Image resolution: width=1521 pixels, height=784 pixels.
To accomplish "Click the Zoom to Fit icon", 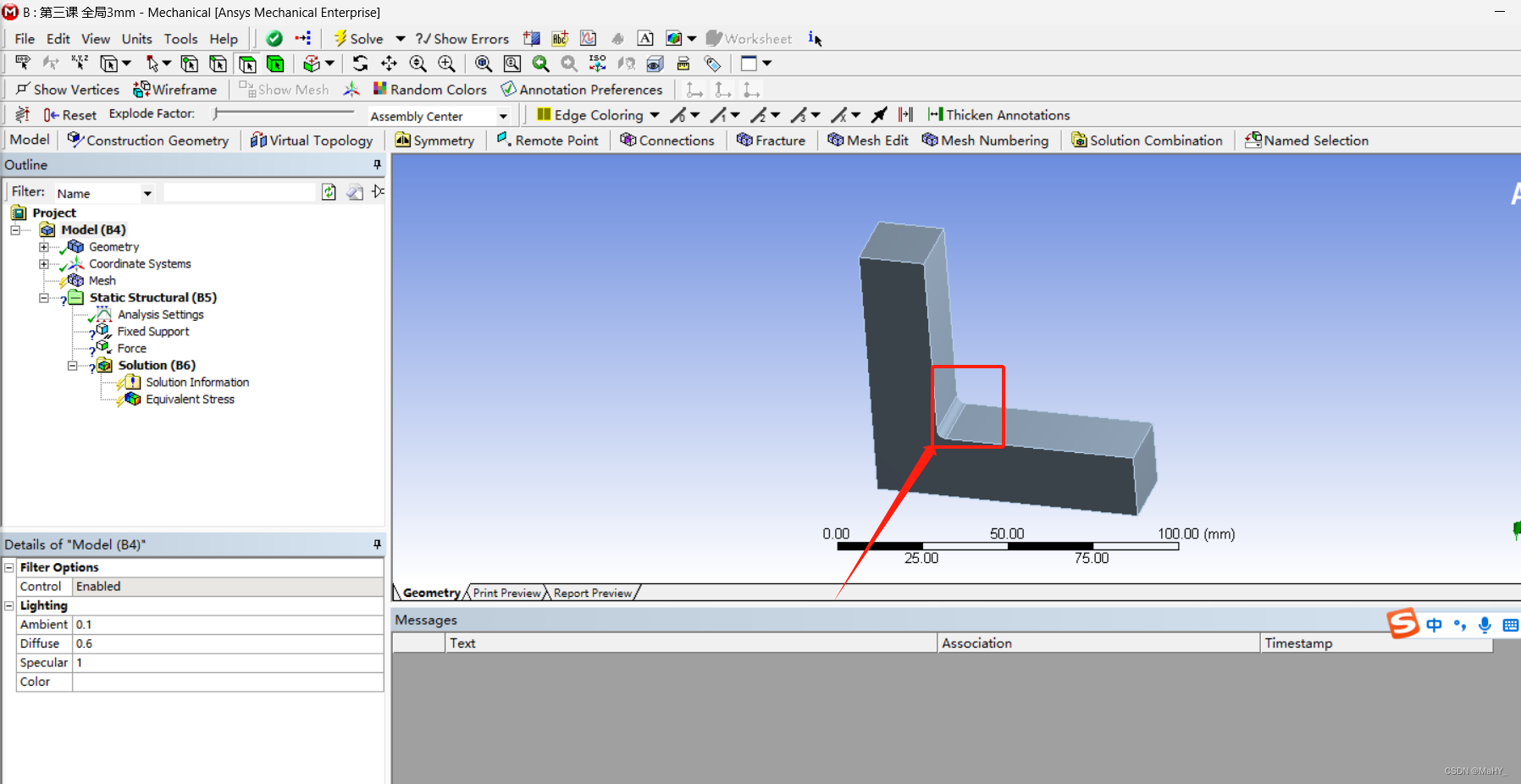I will [483, 63].
